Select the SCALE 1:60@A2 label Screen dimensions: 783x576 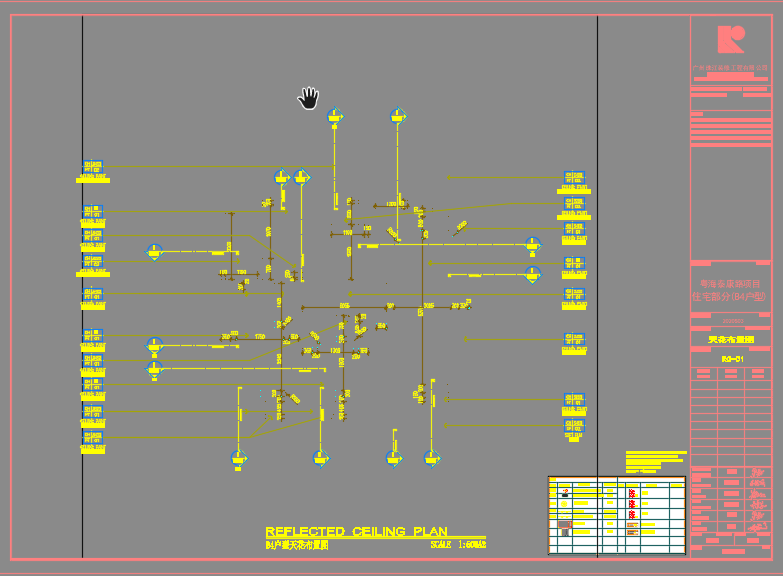[x=458, y=545]
